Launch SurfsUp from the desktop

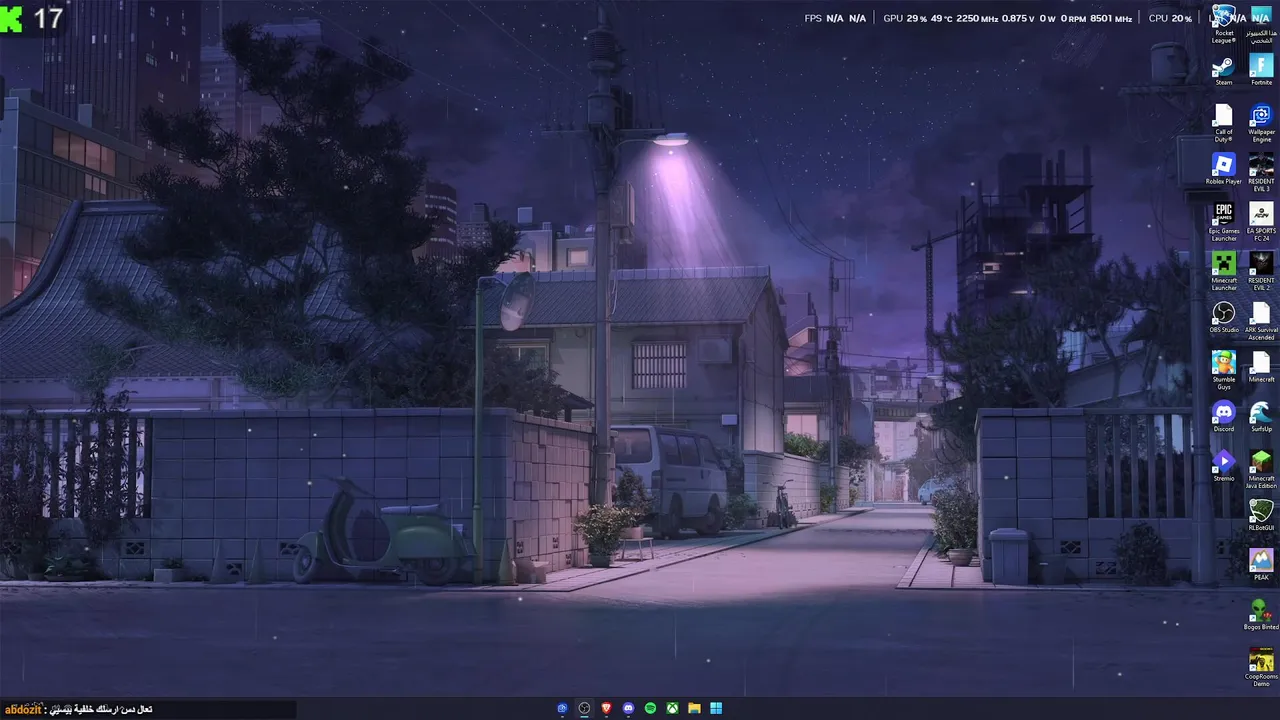click(1261, 417)
